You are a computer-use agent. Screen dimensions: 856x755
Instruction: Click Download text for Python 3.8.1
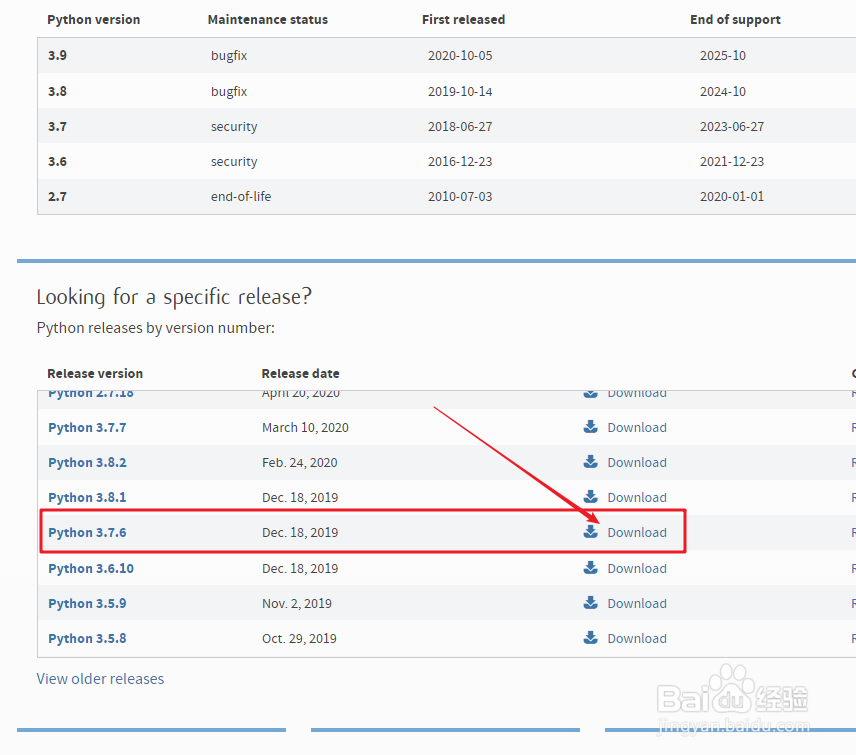point(637,497)
